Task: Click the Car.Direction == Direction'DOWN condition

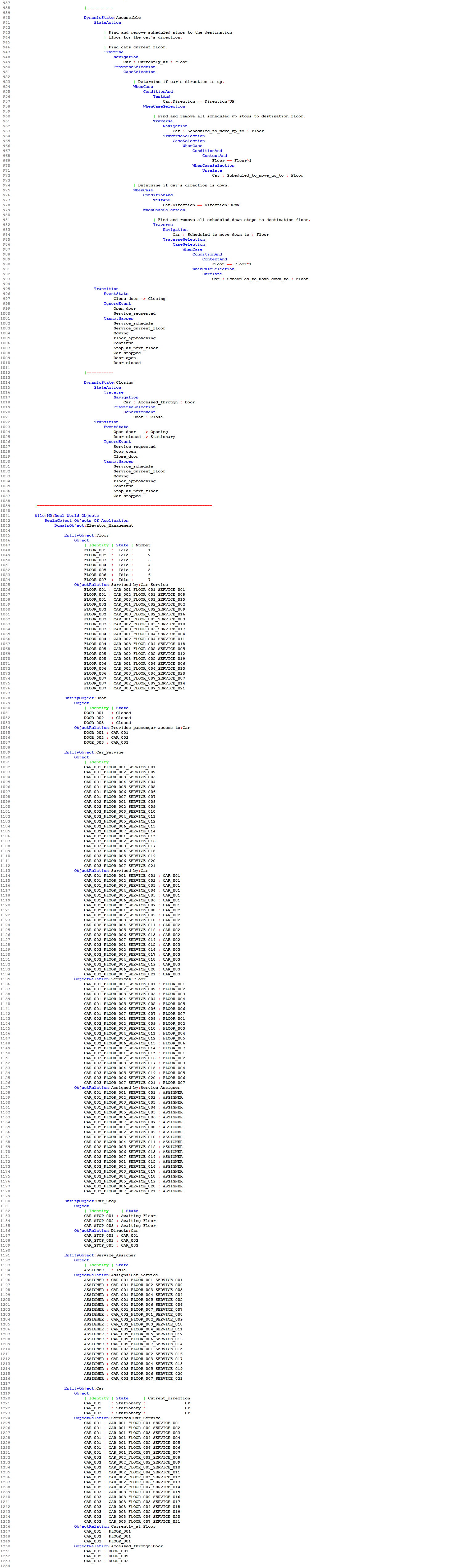Action: pyautogui.click(x=201, y=205)
